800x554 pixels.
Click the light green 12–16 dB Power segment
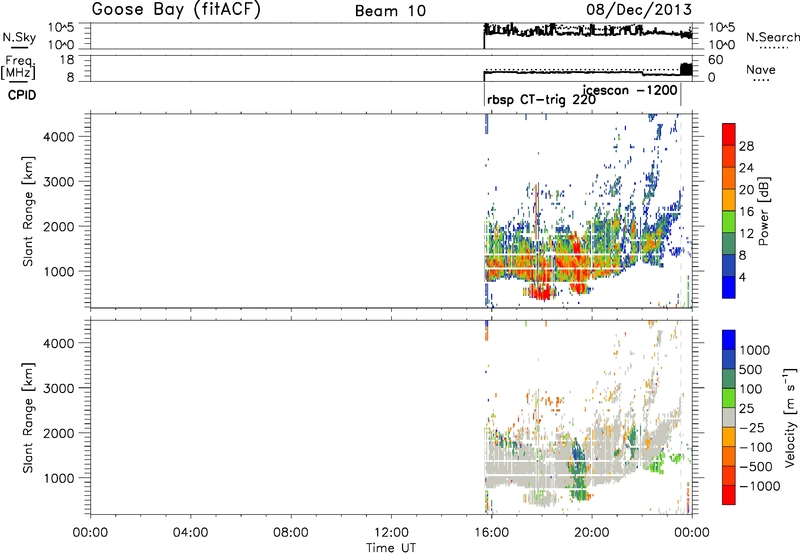[x=729, y=222]
